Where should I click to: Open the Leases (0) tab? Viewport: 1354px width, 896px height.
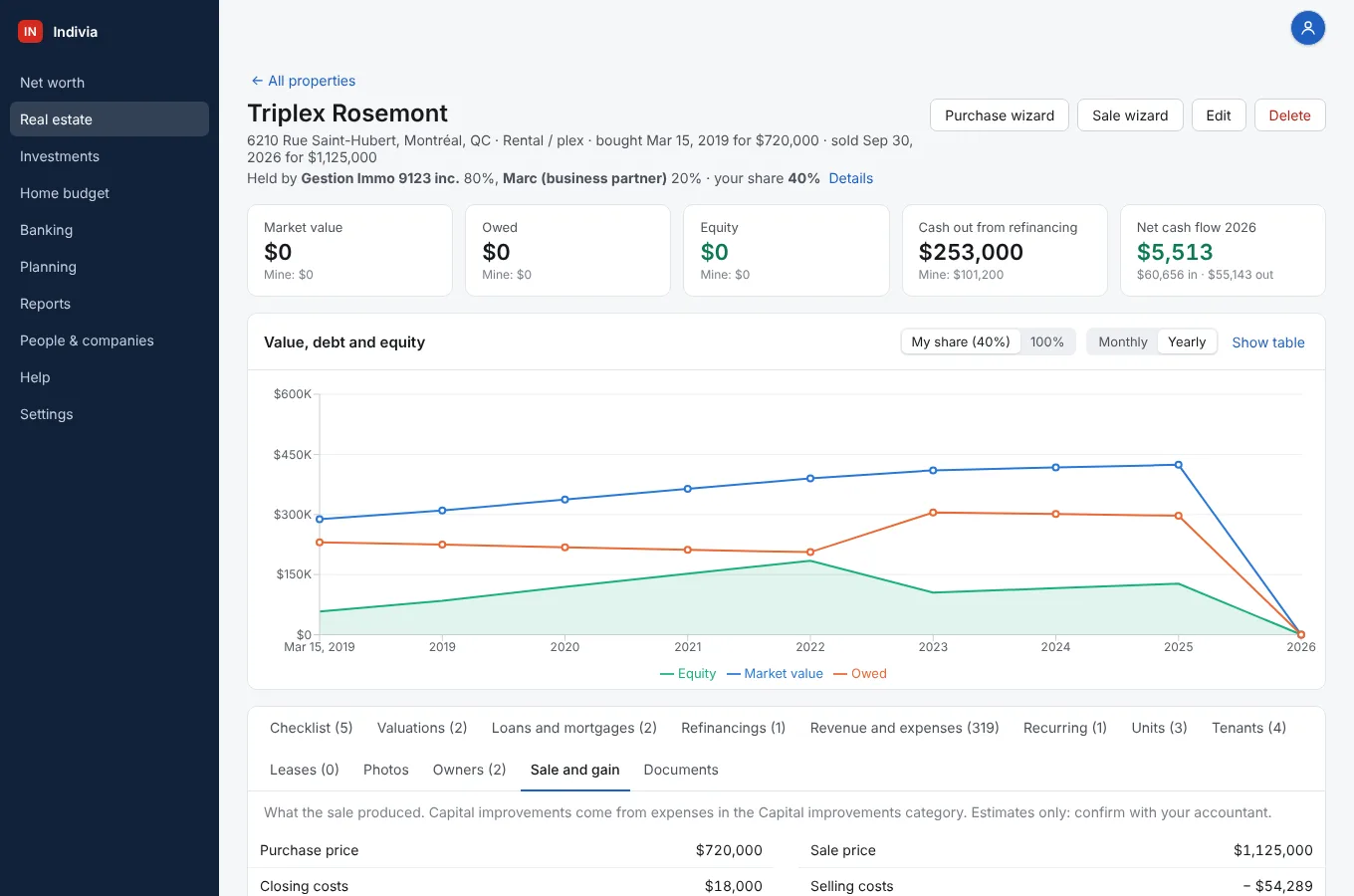[x=305, y=770]
